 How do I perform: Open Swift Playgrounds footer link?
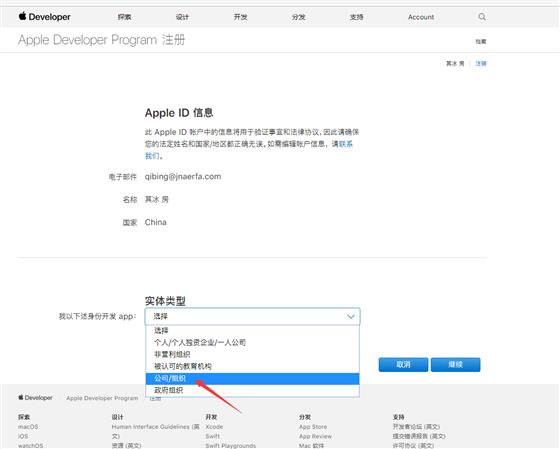pyautogui.click(x=231, y=445)
